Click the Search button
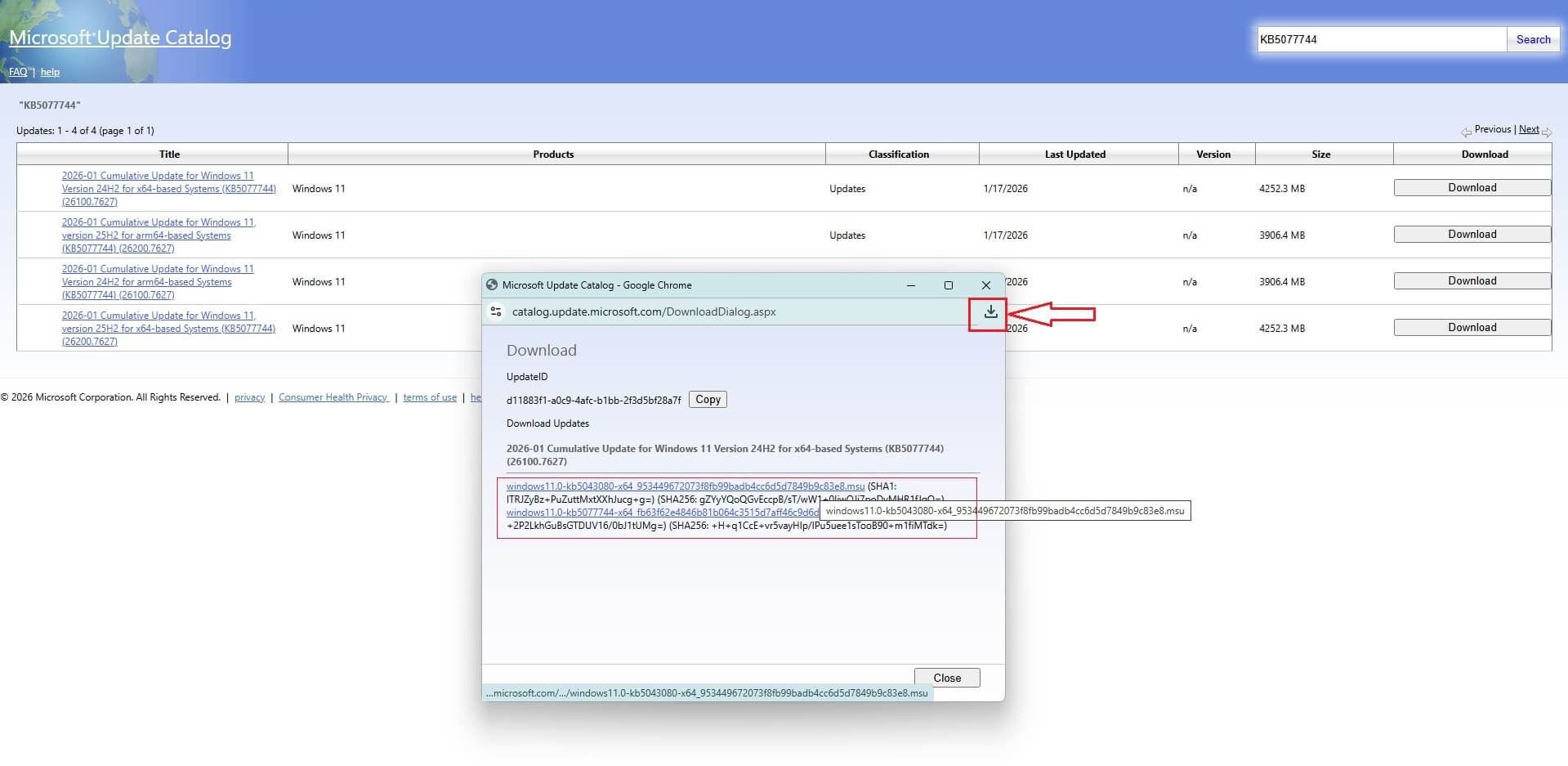The image size is (1568, 766). [1533, 39]
